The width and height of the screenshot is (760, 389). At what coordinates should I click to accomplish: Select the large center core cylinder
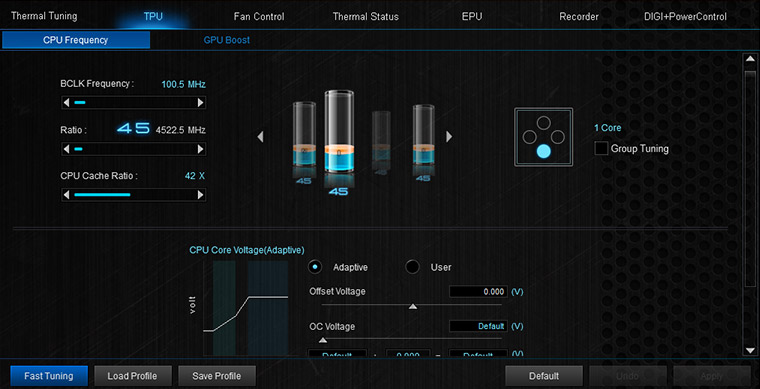(x=339, y=131)
